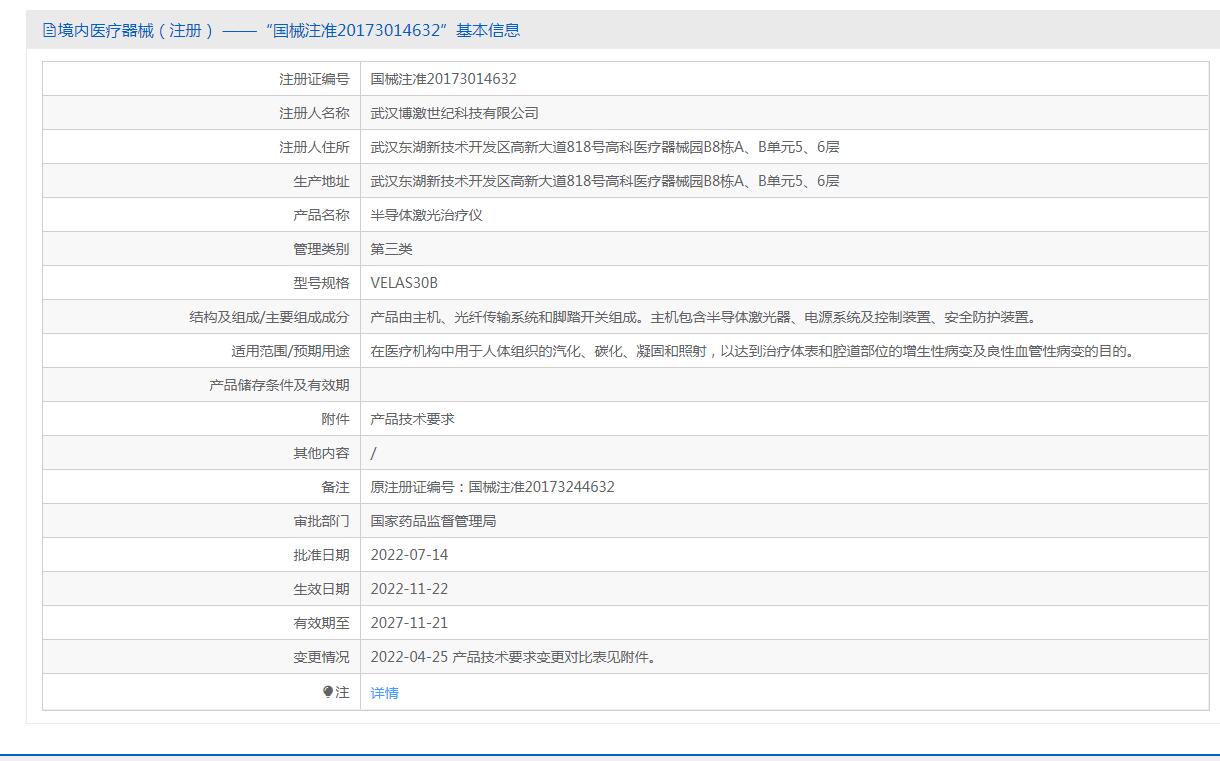
Task: Click the 基本信息 header title text
Action: 281,30
